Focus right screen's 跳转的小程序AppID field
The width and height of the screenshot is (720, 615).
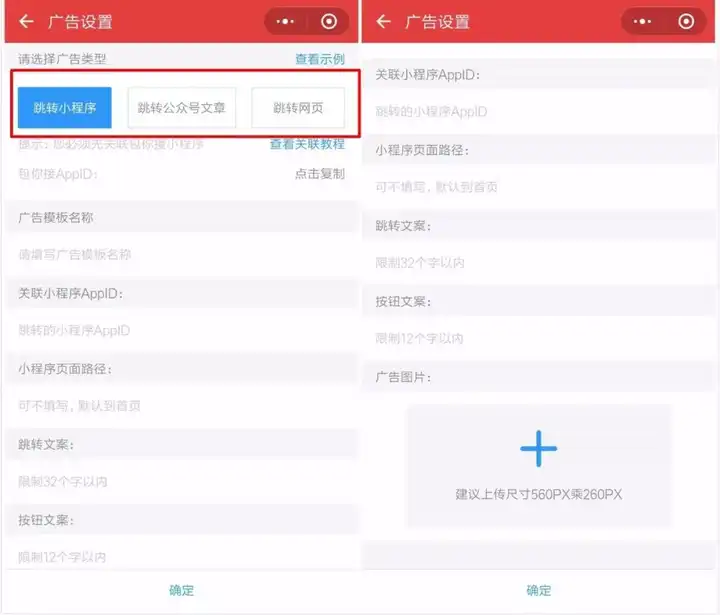(x=539, y=112)
